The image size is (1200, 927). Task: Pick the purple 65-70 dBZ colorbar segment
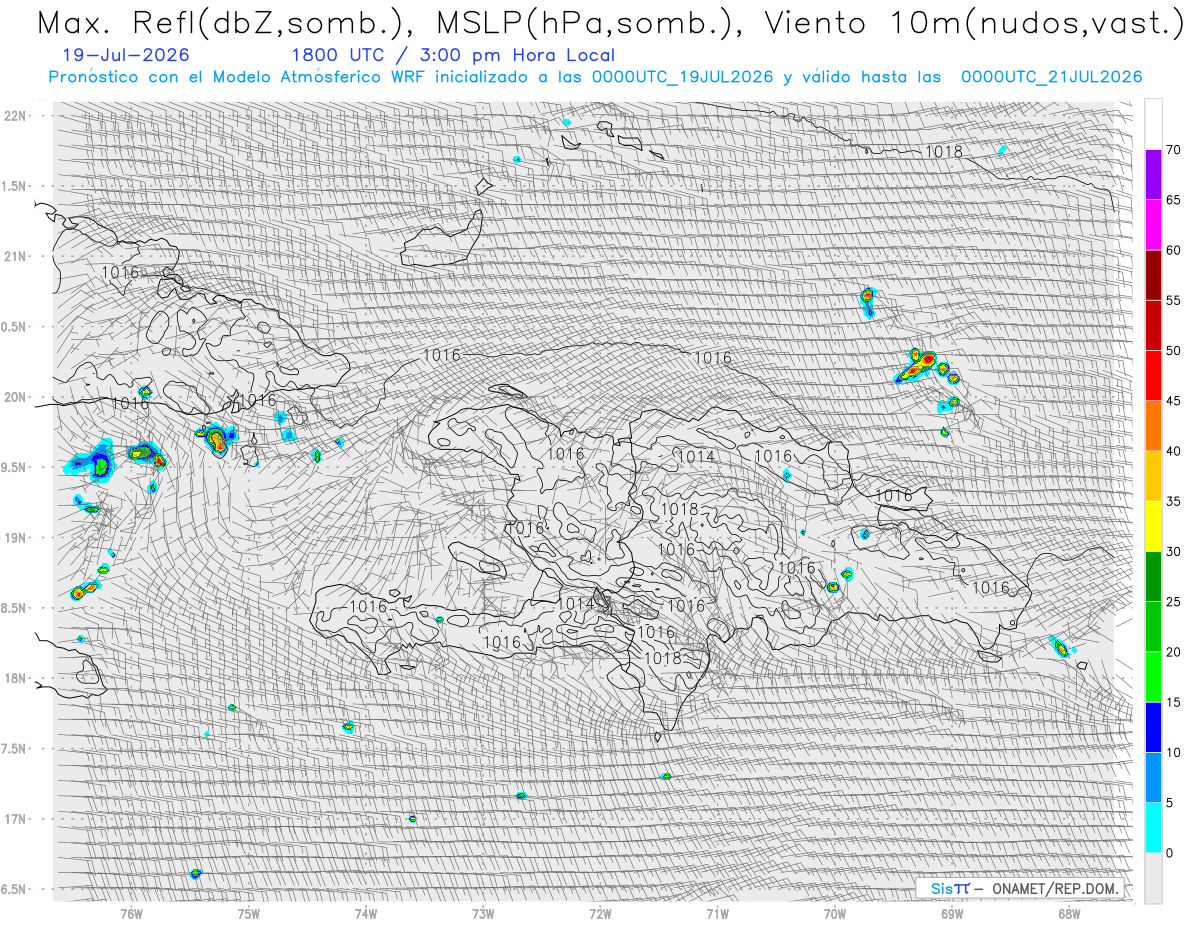pos(1153,175)
